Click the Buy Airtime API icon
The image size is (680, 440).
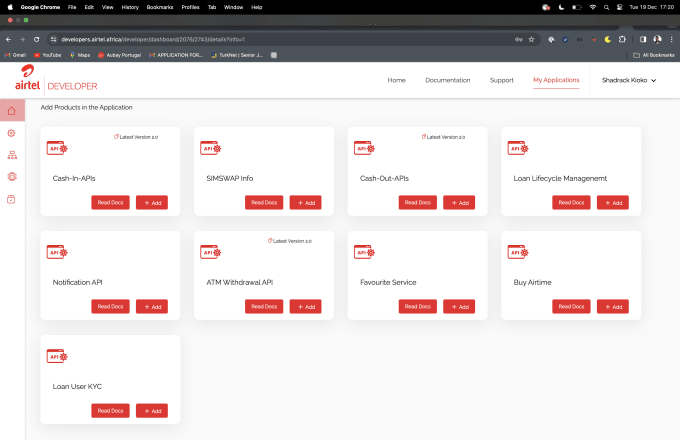(x=518, y=252)
